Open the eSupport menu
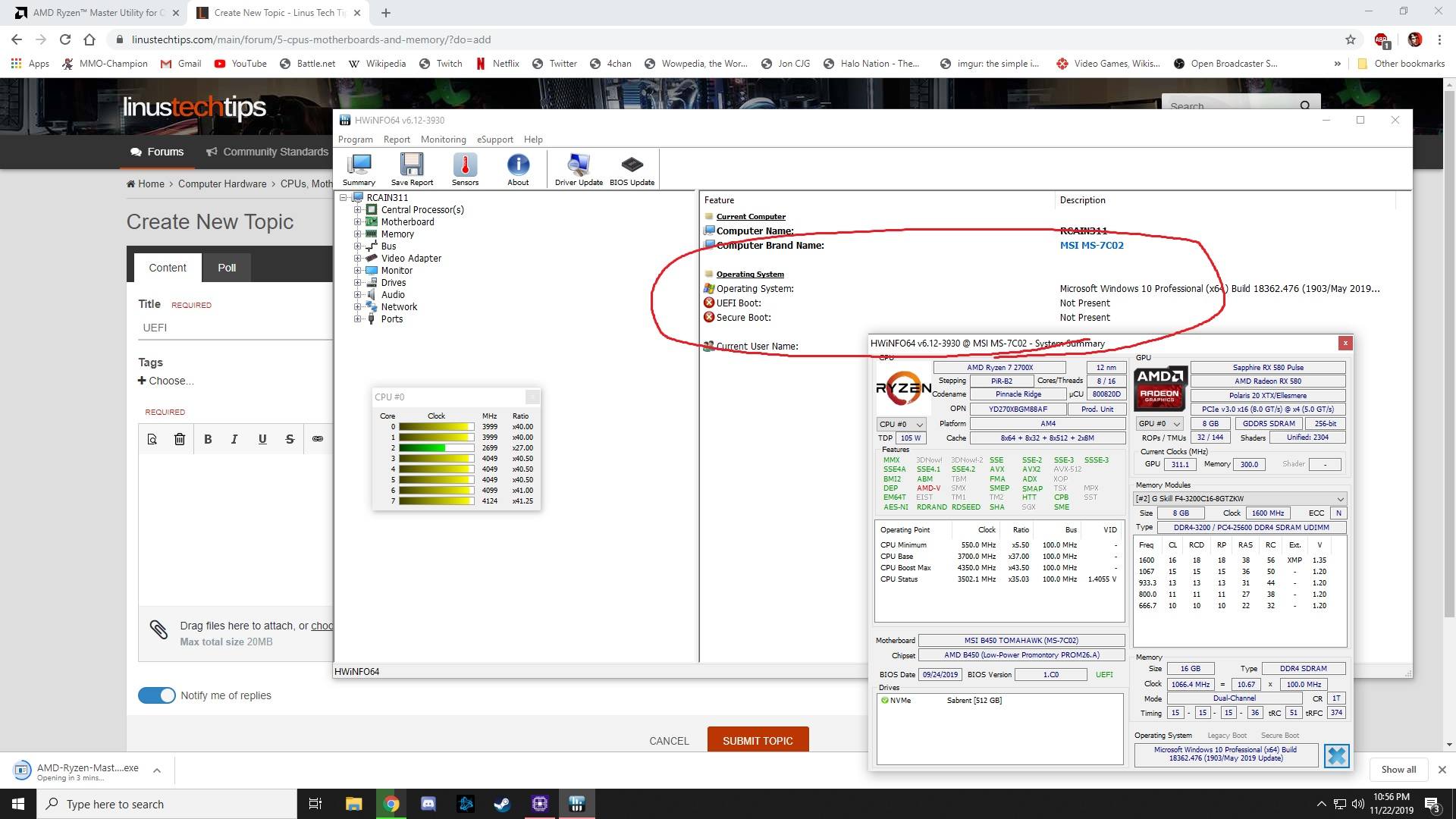Screen dimensions: 1456x819 pos(494,140)
